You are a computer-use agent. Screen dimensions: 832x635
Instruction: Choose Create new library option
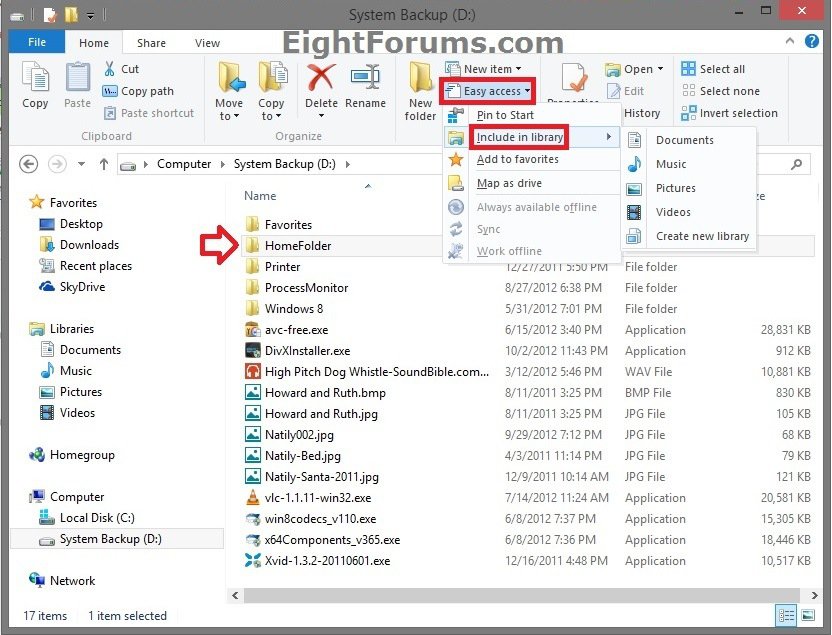point(702,236)
